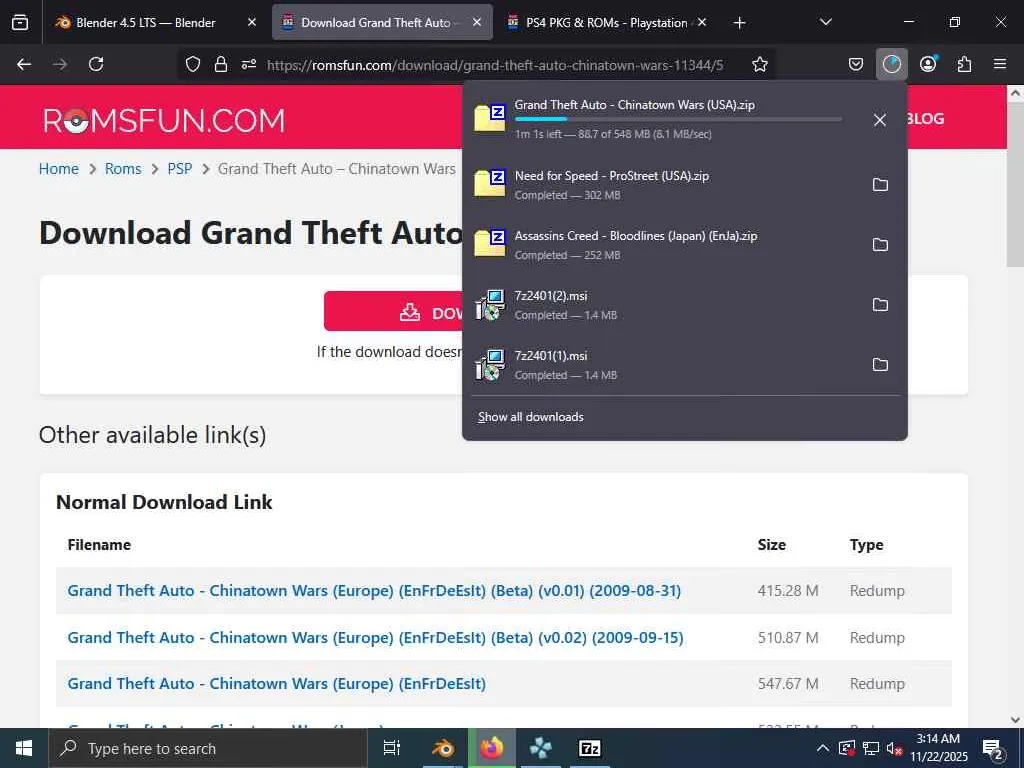Close the Download Grand Theft Auto tab
This screenshot has height=768, width=1024.
point(477,22)
